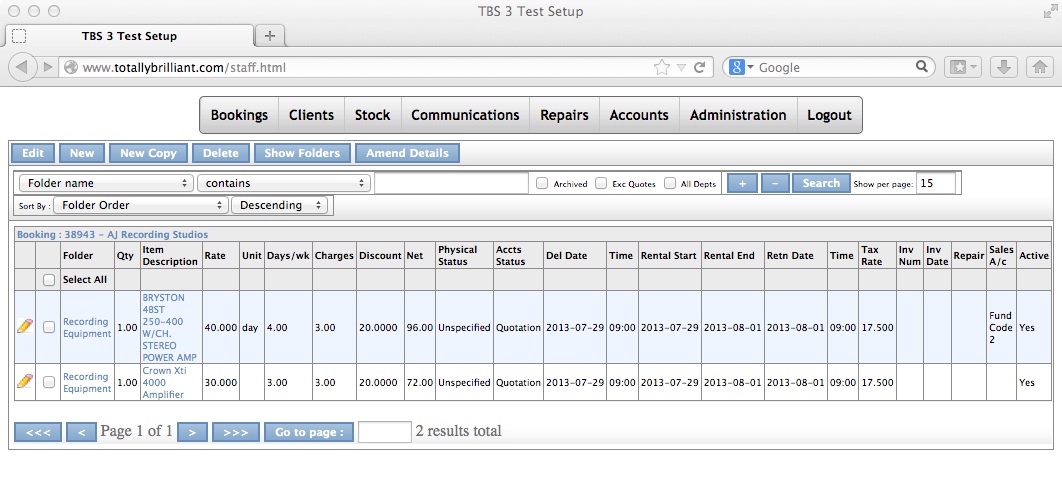Click the New Copy button
1062x479 pixels.
coord(148,153)
